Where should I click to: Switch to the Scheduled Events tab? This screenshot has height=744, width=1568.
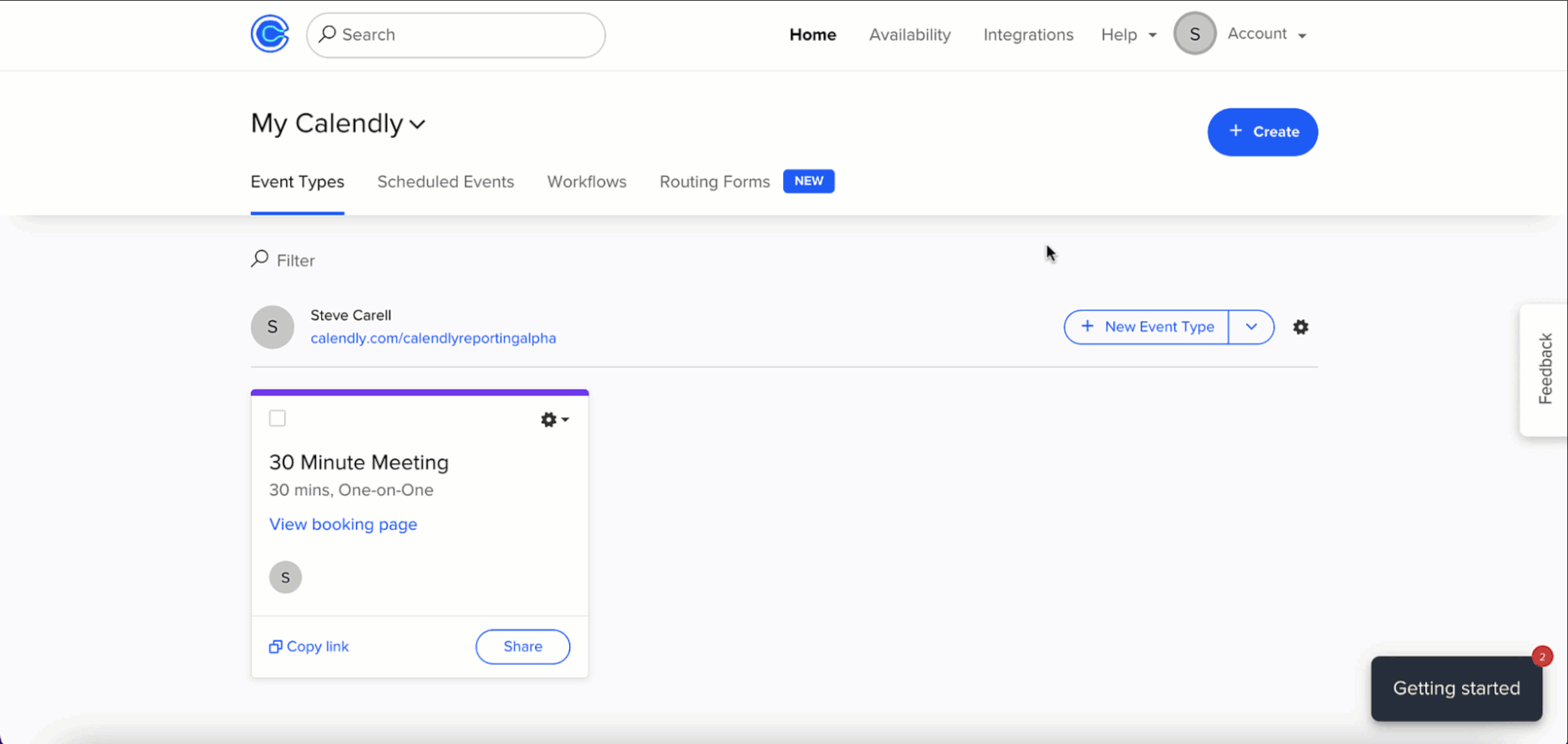pos(445,182)
